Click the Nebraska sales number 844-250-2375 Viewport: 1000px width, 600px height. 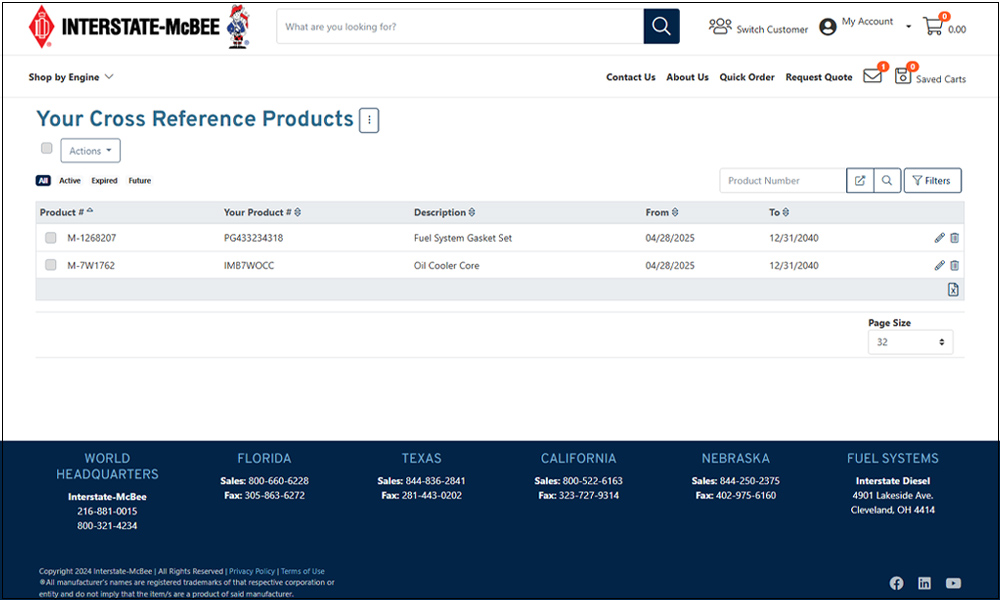749,481
